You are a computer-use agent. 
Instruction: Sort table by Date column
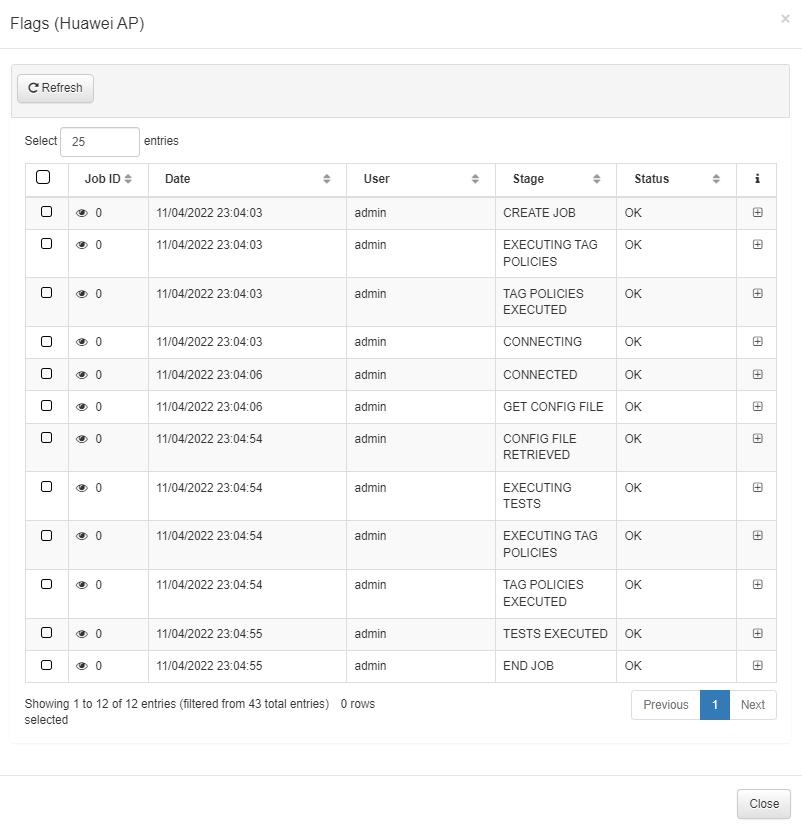tap(247, 179)
